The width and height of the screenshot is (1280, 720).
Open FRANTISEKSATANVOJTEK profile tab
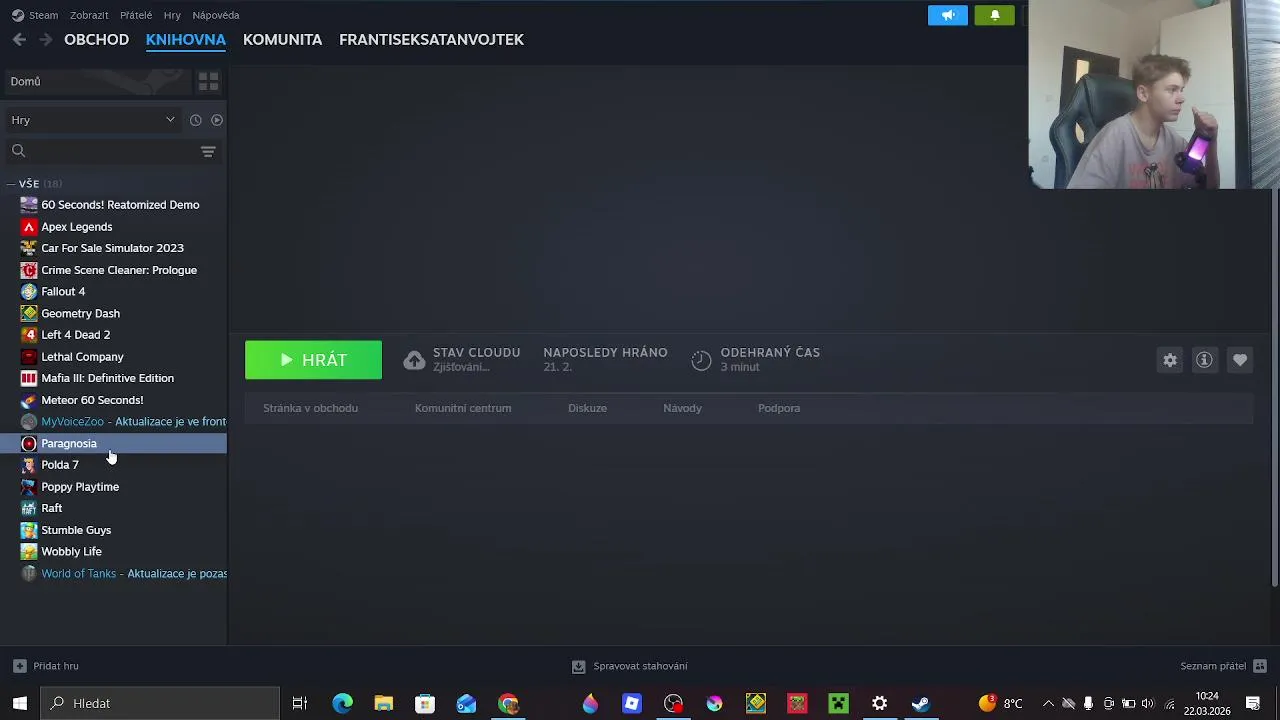pyautogui.click(x=431, y=40)
